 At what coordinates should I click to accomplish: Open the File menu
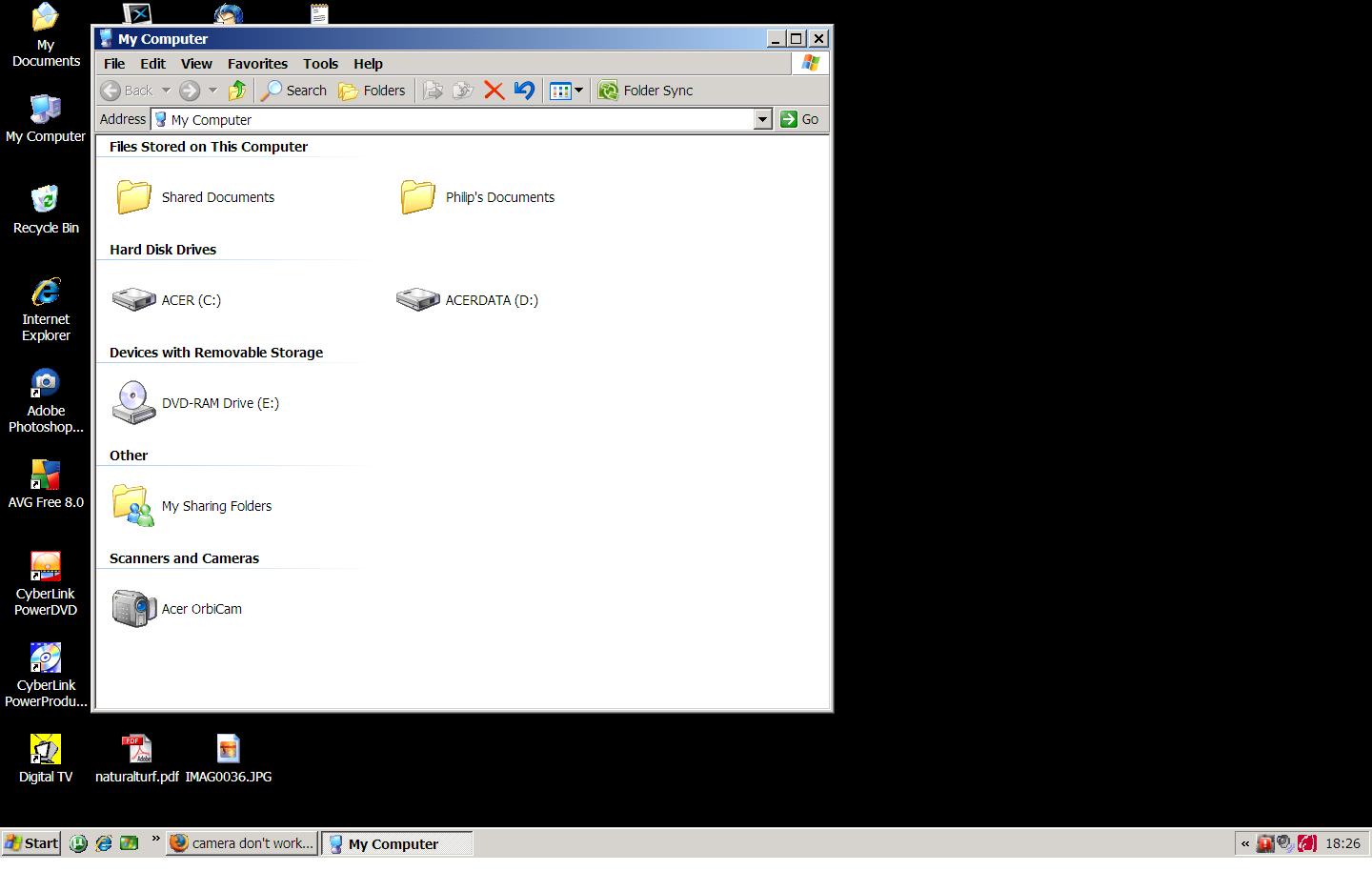point(114,64)
